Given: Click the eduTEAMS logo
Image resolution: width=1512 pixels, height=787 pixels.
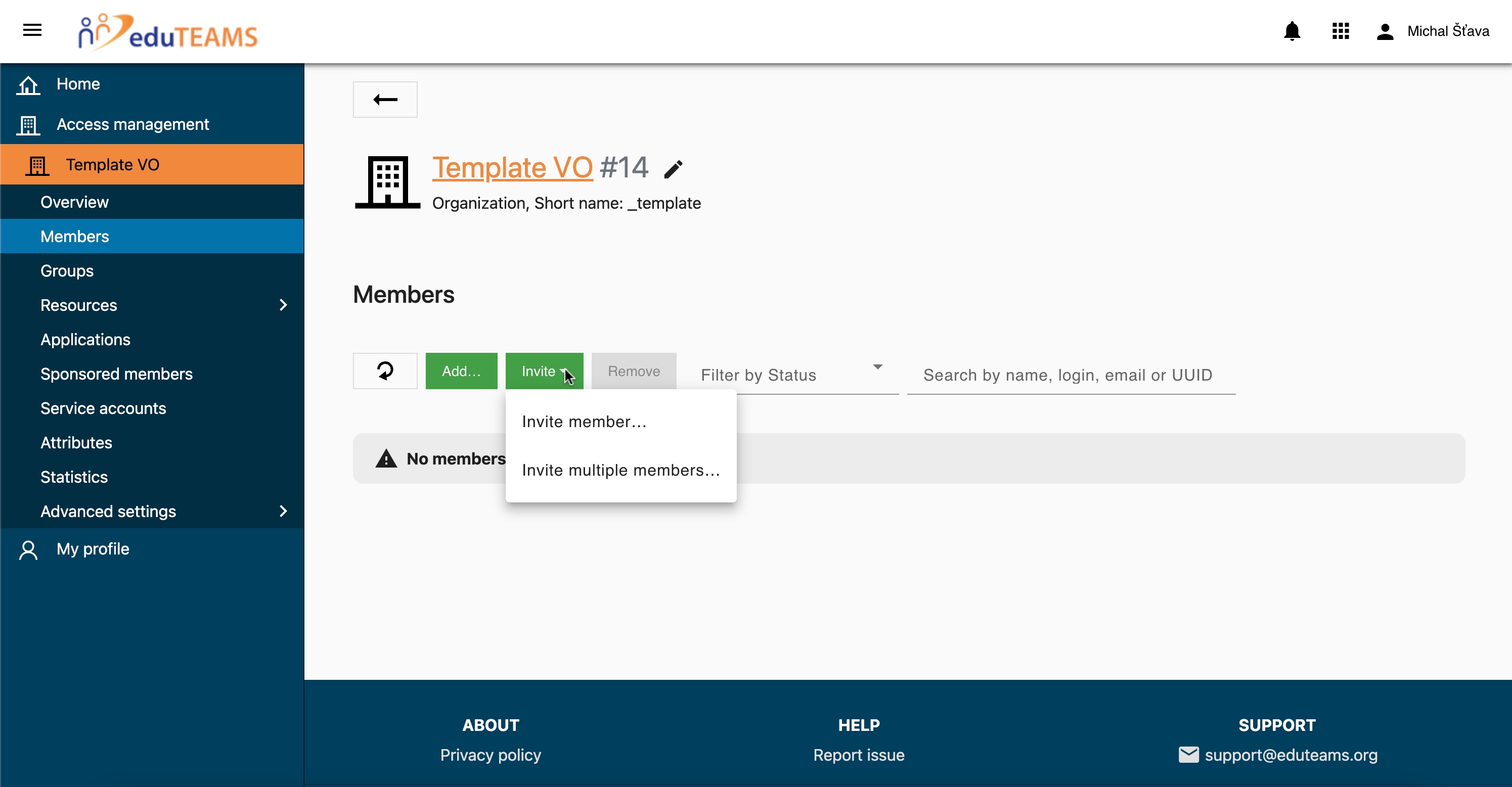Looking at the screenshot, I should (168, 32).
